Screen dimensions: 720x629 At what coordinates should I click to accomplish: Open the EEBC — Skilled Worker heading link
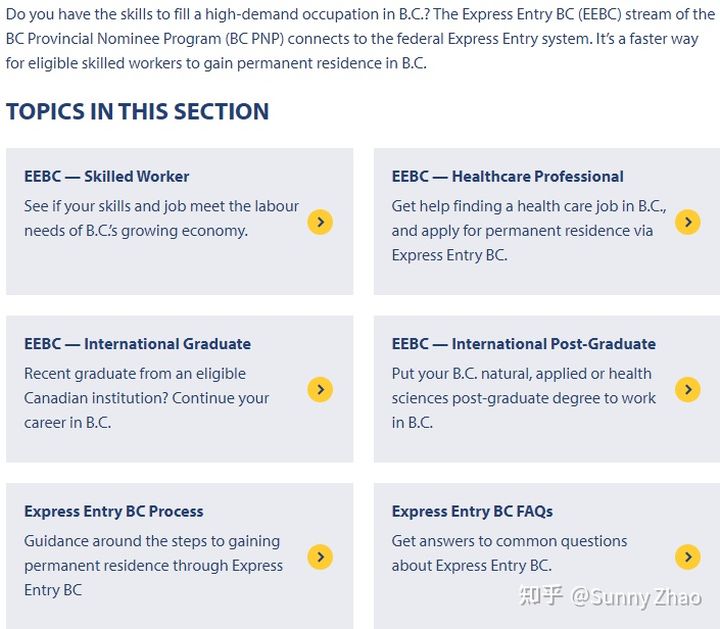click(107, 177)
